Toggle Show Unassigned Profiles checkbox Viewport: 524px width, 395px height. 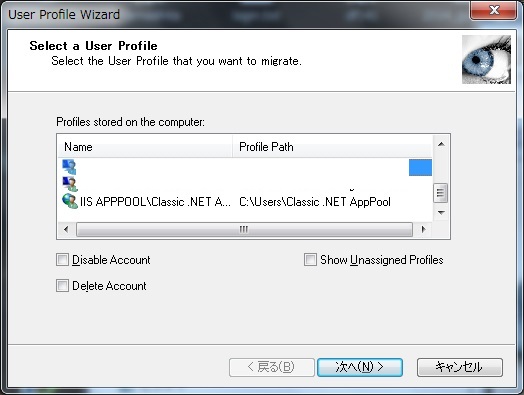point(310,260)
